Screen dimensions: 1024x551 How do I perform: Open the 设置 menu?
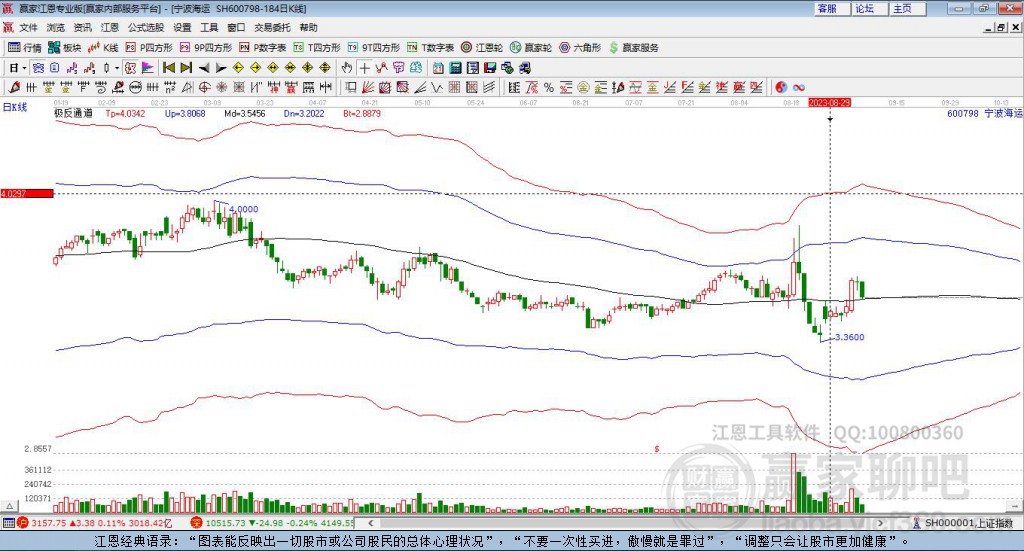(x=182, y=27)
